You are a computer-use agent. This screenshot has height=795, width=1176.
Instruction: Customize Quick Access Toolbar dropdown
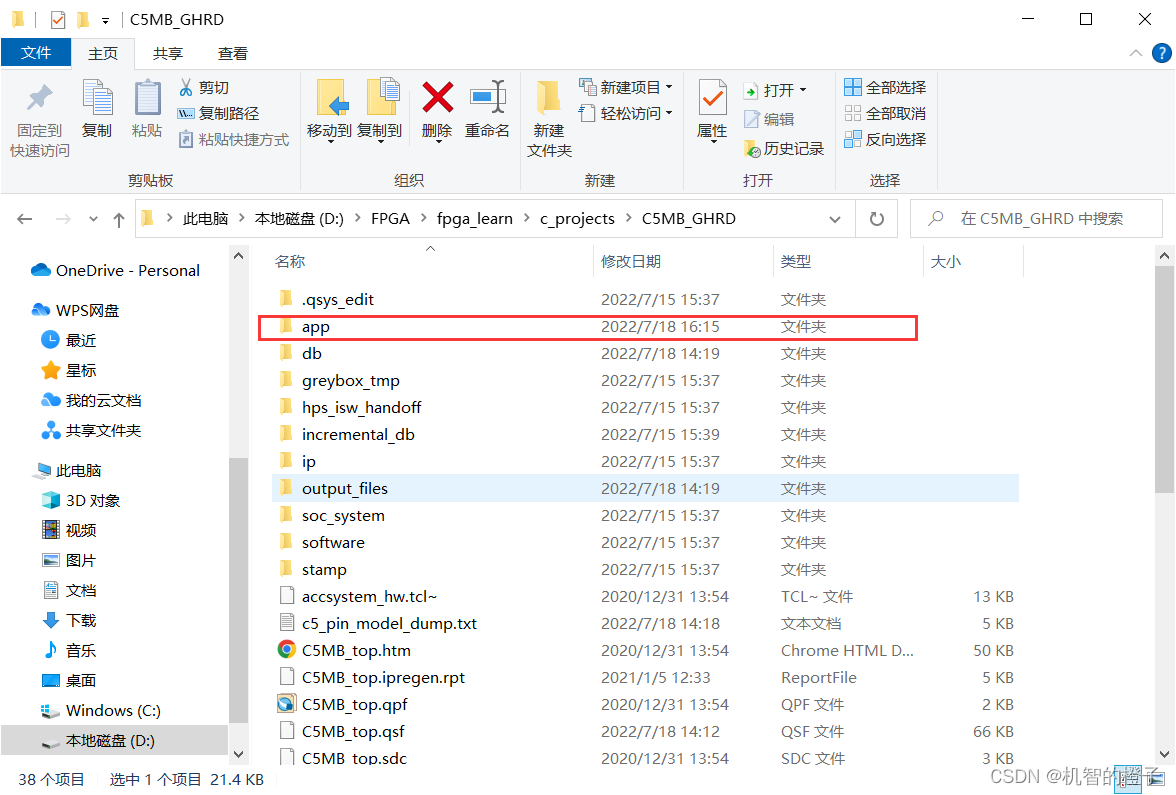(105, 20)
